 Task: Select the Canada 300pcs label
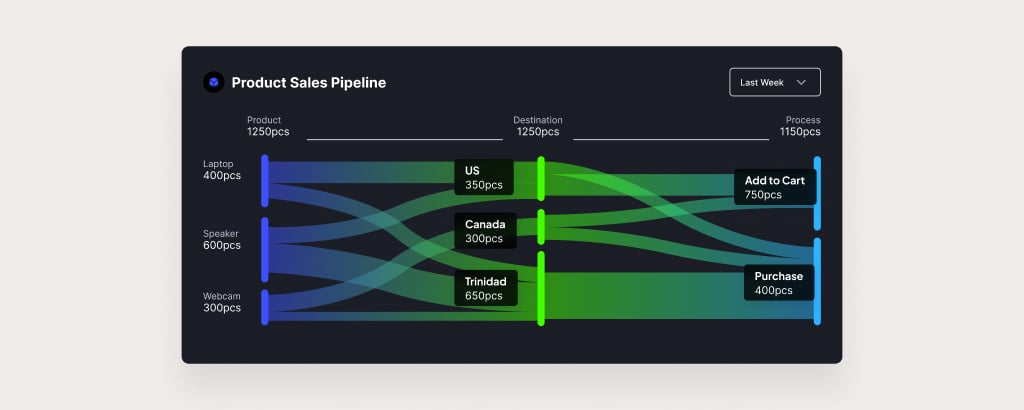tap(485, 231)
